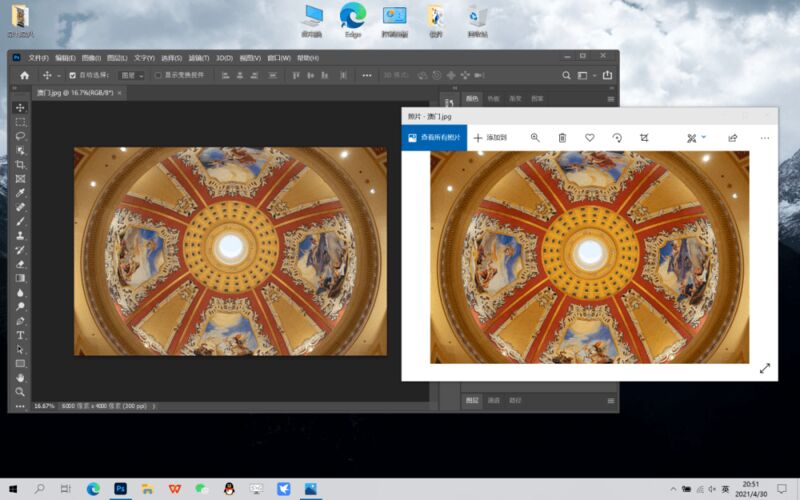
Task: Select the Lasso tool
Action: click(x=20, y=136)
